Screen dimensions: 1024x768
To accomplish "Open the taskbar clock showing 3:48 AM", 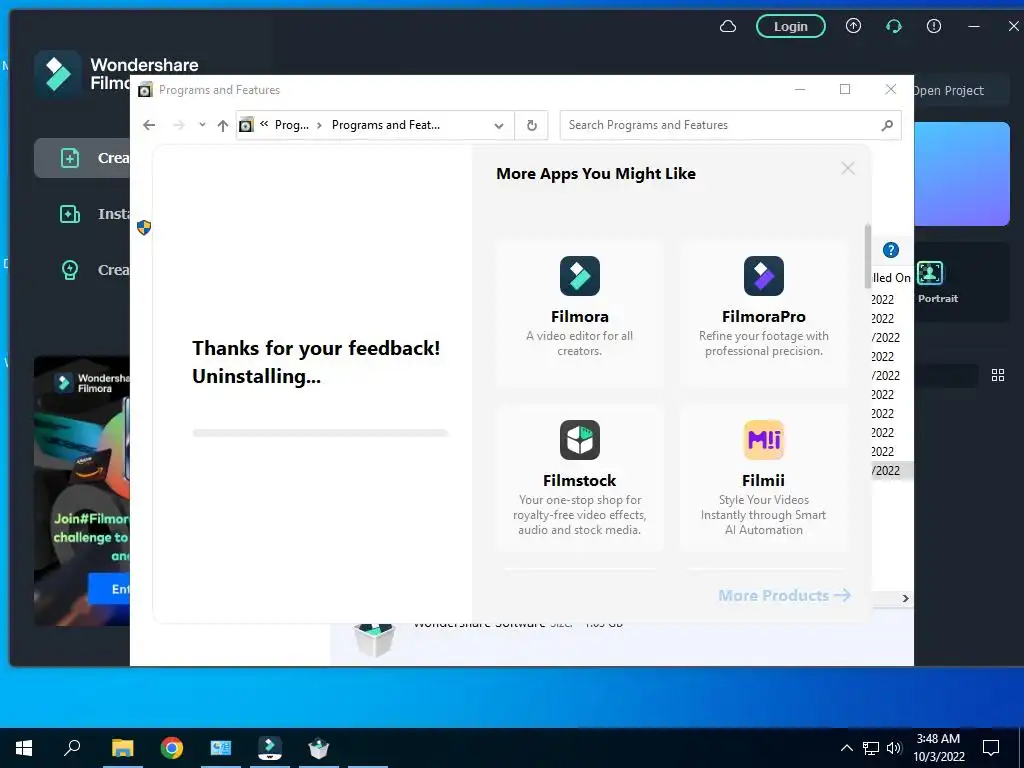I will click(x=938, y=748).
